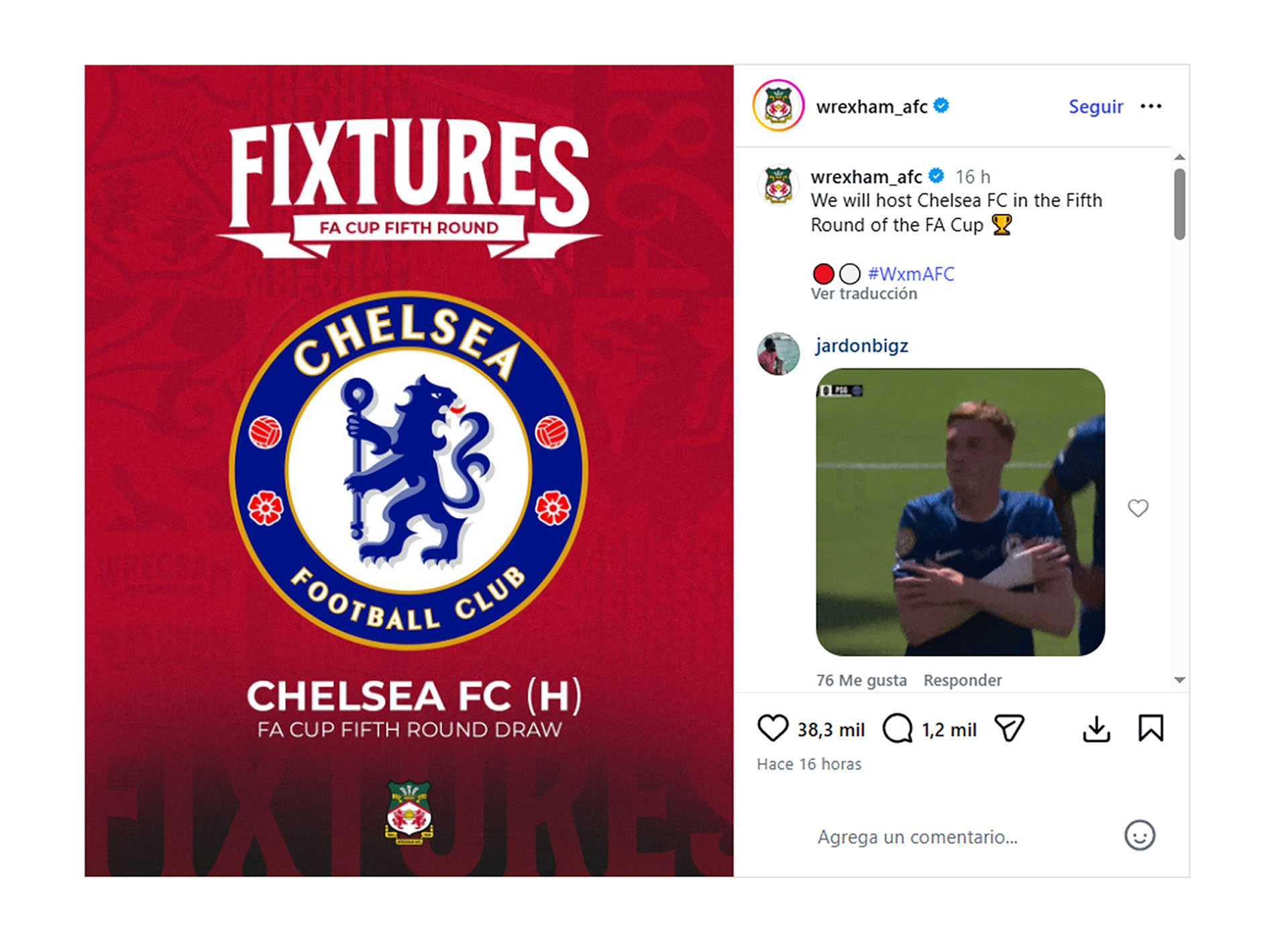Save post with bookmark icon
Screen dimensions: 1288x948
coord(1150,729)
